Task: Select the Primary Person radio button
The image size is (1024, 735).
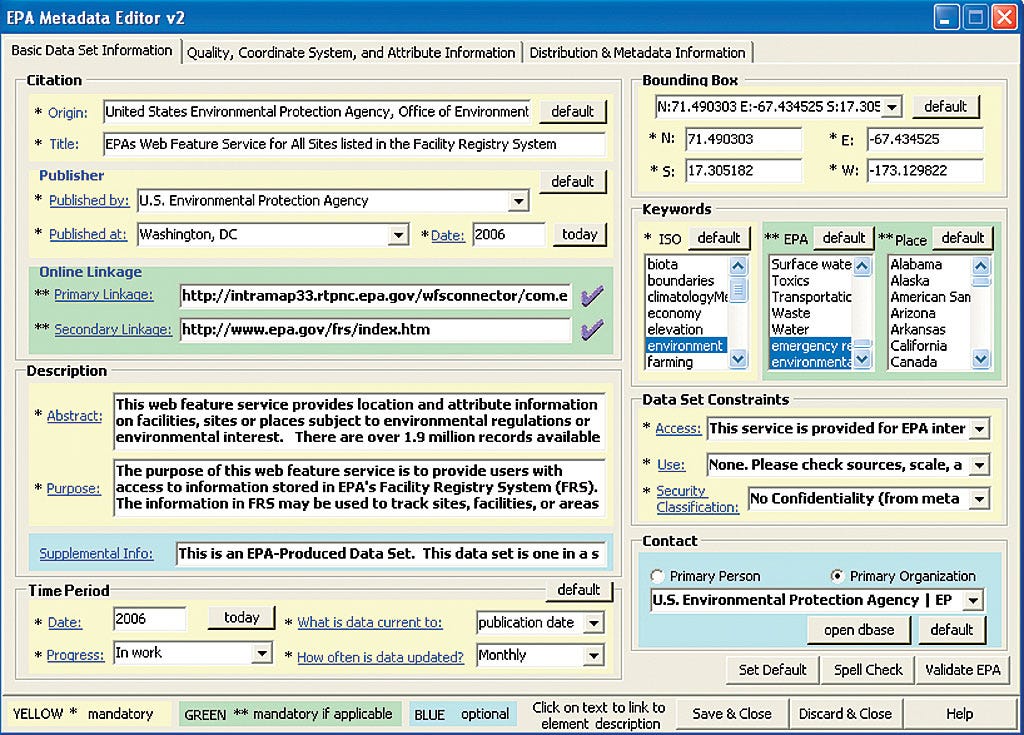Action: [x=657, y=576]
